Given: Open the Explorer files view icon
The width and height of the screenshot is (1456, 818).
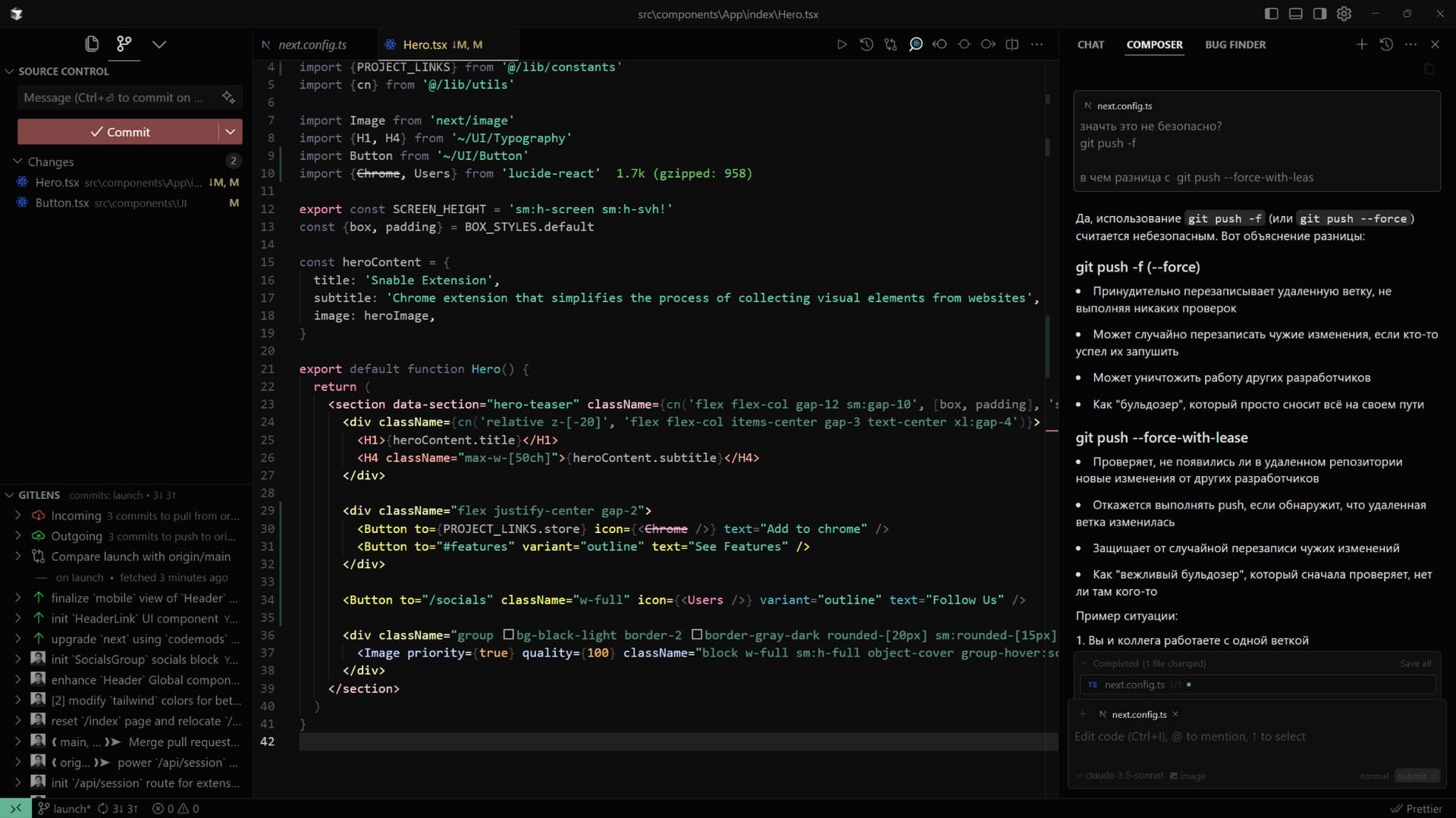Looking at the screenshot, I should click(x=92, y=44).
